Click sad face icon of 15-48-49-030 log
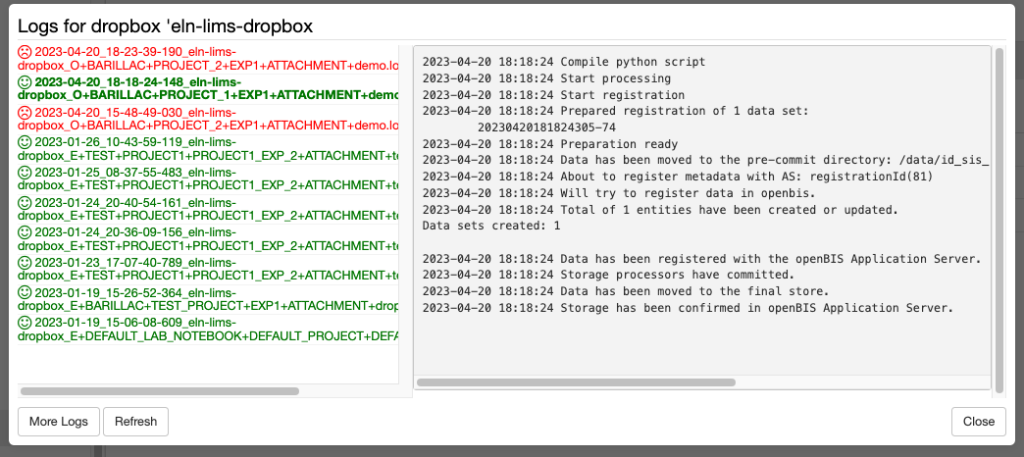The height and width of the screenshot is (457, 1024). tap(24, 112)
